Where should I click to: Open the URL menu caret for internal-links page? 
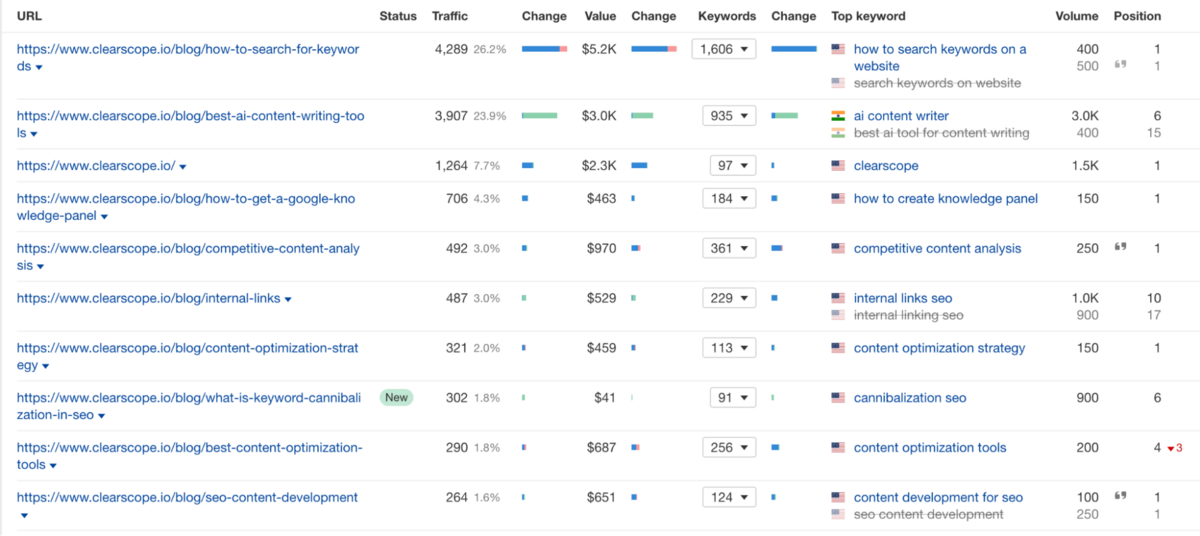[288, 299]
